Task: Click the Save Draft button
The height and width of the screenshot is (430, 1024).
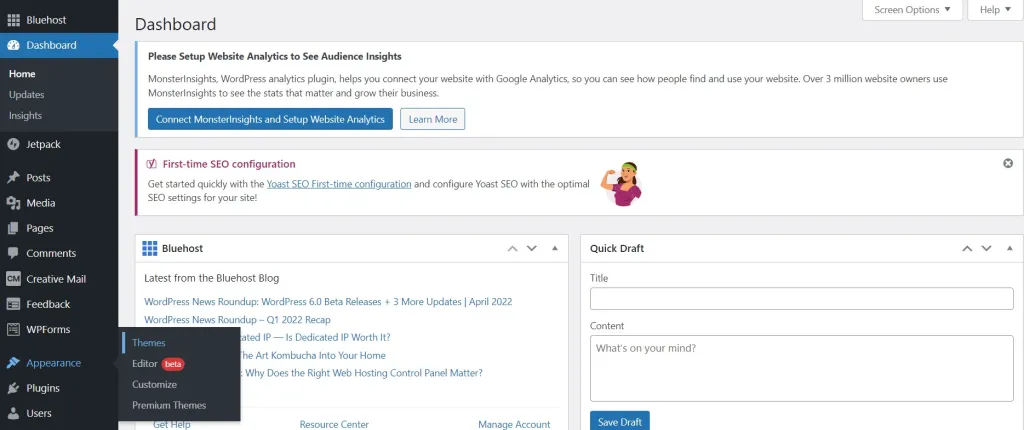Action: (x=620, y=421)
